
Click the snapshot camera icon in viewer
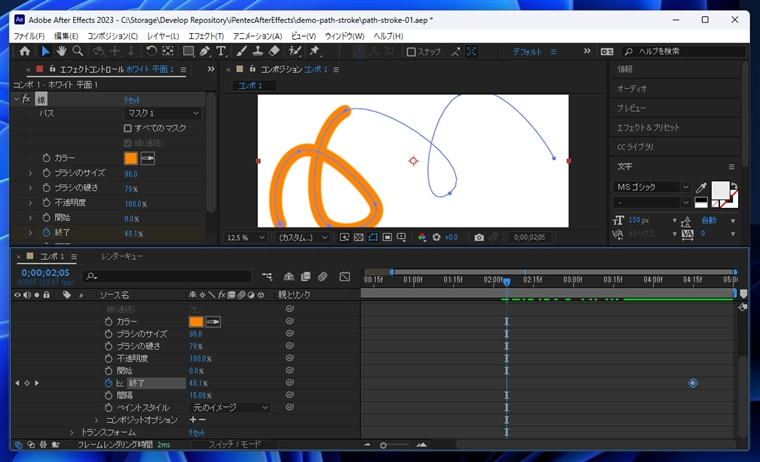tap(479, 238)
